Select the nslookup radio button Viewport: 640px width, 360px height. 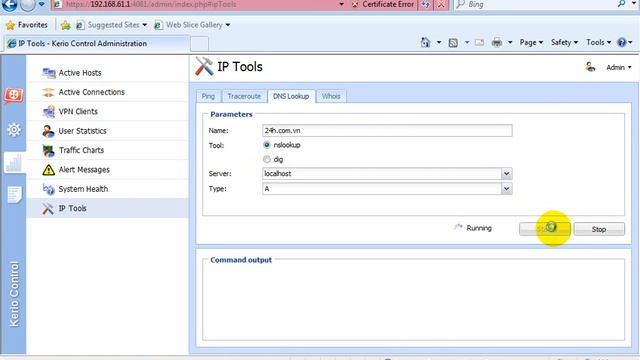(x=267, y=145)
